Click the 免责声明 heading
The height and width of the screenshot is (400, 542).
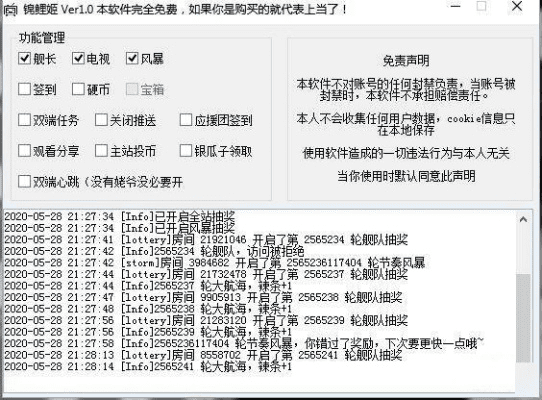(406, 61)
